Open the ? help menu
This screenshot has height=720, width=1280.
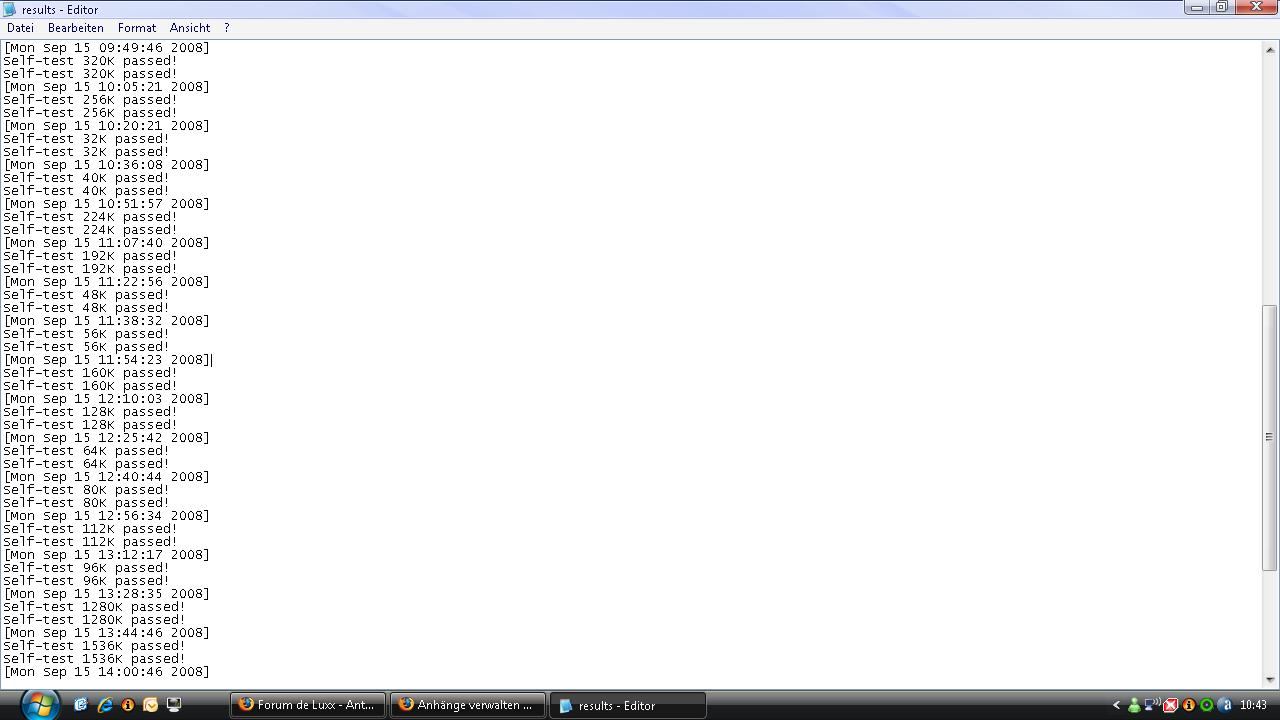pyautogui.click(x=227, y=28)
